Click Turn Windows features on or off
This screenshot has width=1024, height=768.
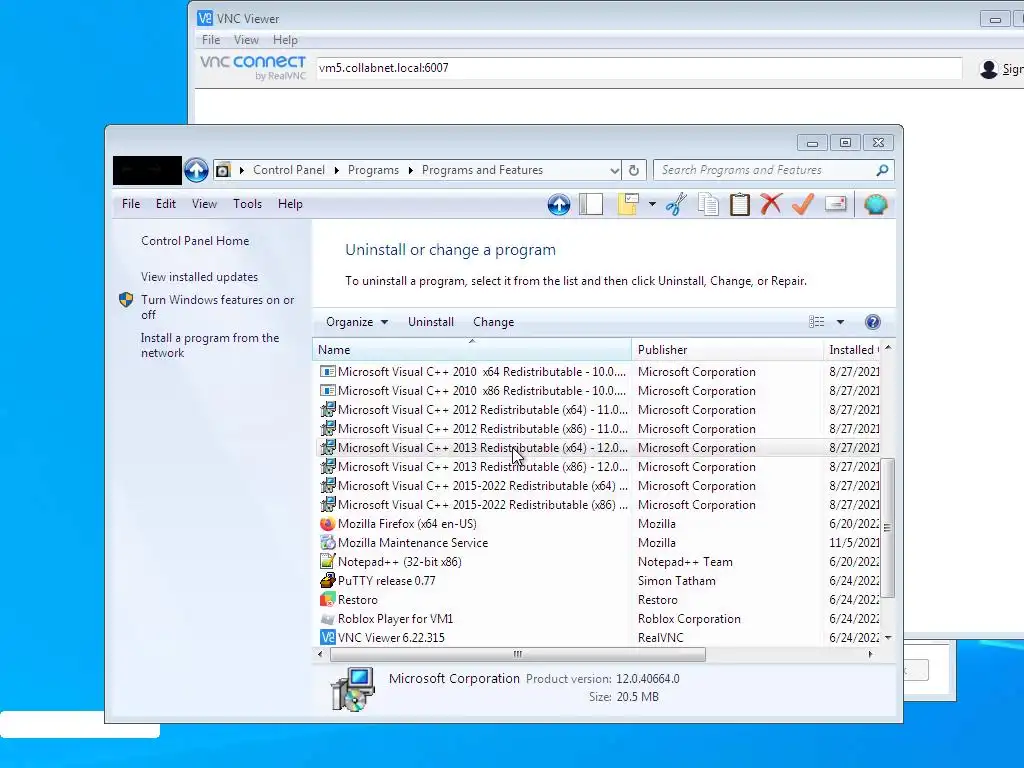pyautogui.click(x=217, y=307)
